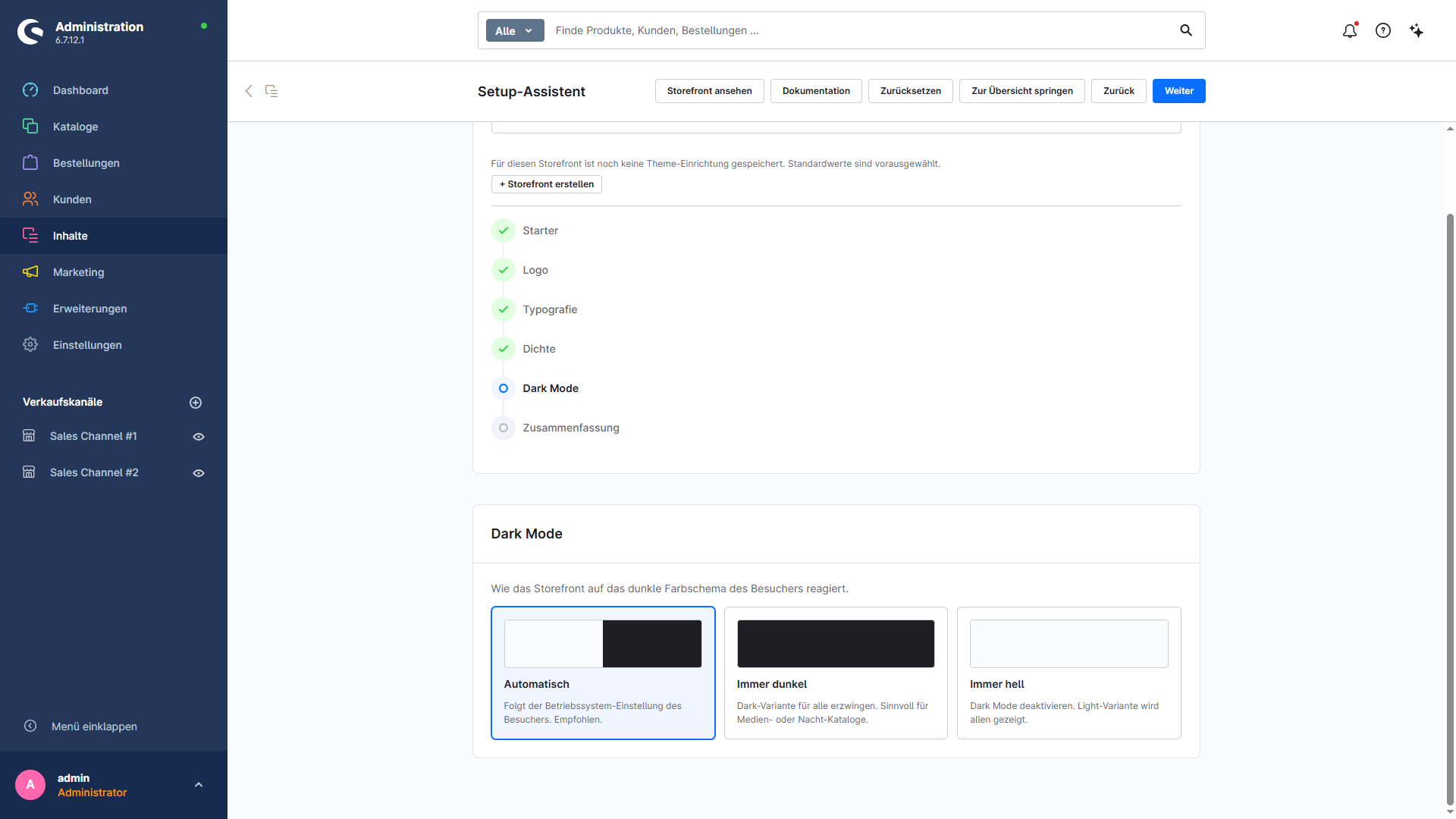Image resolution: width=1456 pixels, height=819 pixels.
Task: Click the Sales Channel #1 storefront icon
Action: point(29,436)
